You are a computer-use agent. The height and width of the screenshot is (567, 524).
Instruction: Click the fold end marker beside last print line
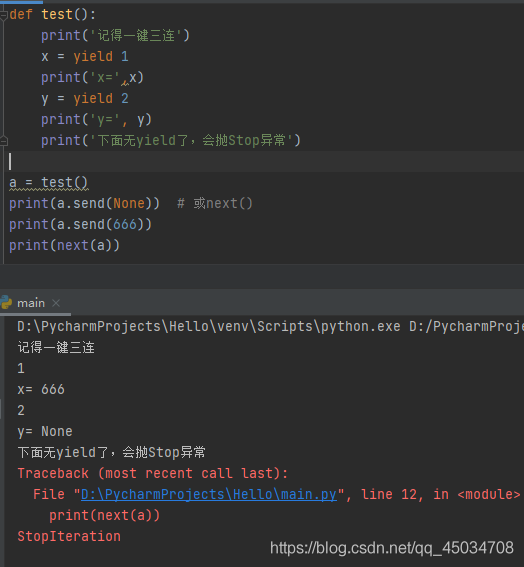(4, 141)
